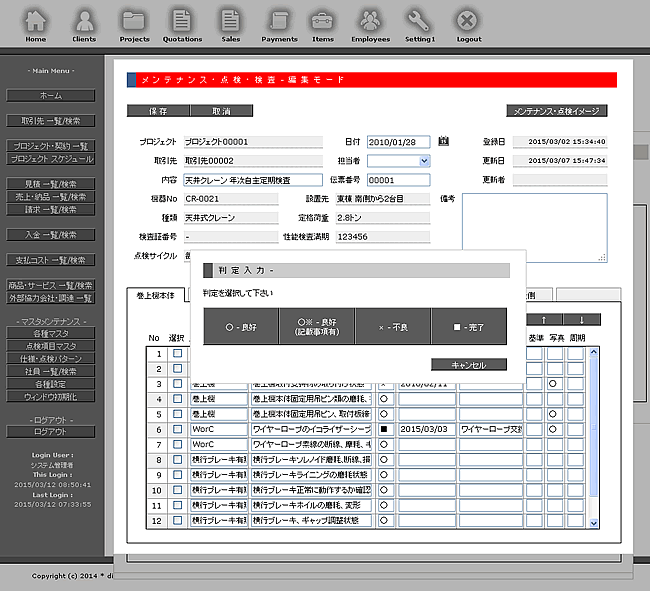Image resolution: width=650 pixels, height=591 pixels.
Task: Click the judgment cell in row 6
Action: click(x=385, y=429)
